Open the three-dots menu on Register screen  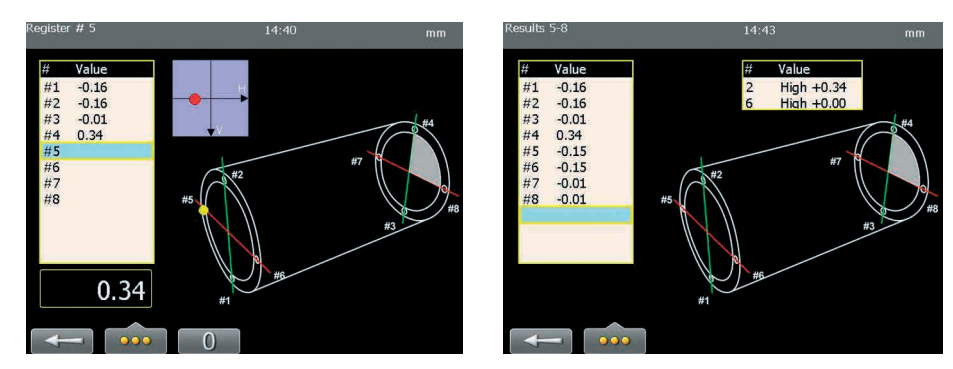136,340
